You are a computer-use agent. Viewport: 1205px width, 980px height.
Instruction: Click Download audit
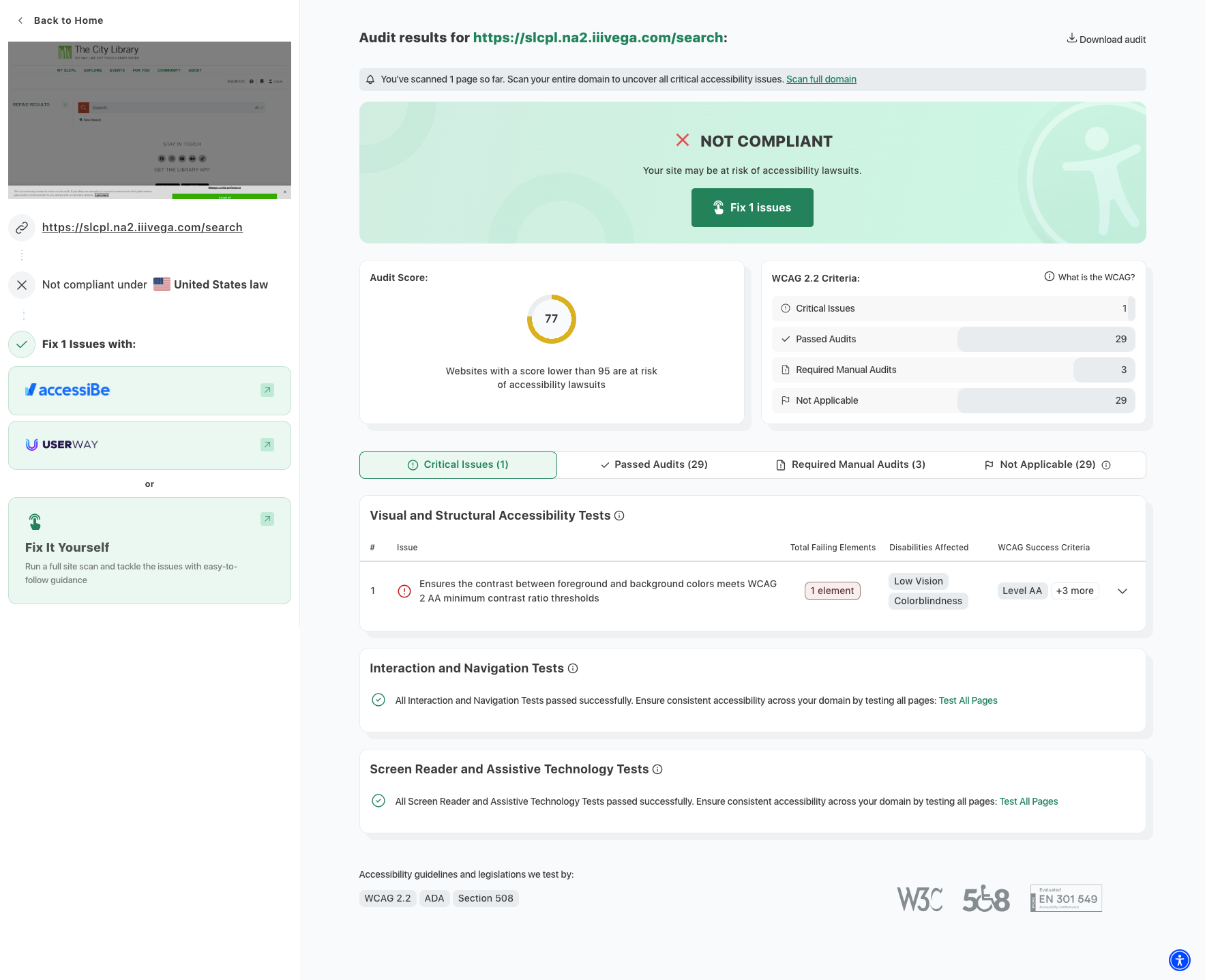(x=1106, y=40)
